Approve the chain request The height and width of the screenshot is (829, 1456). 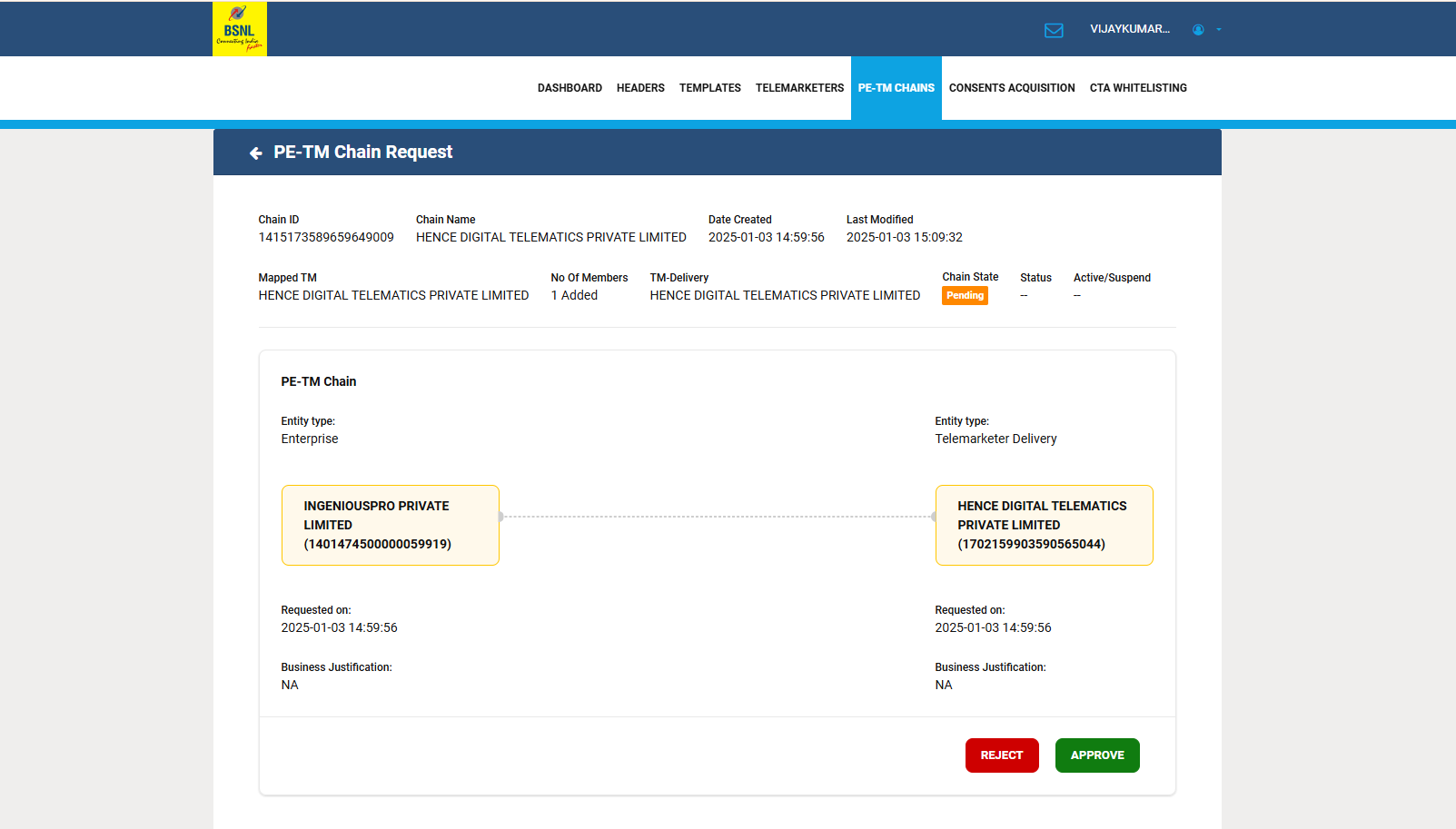1097,755
